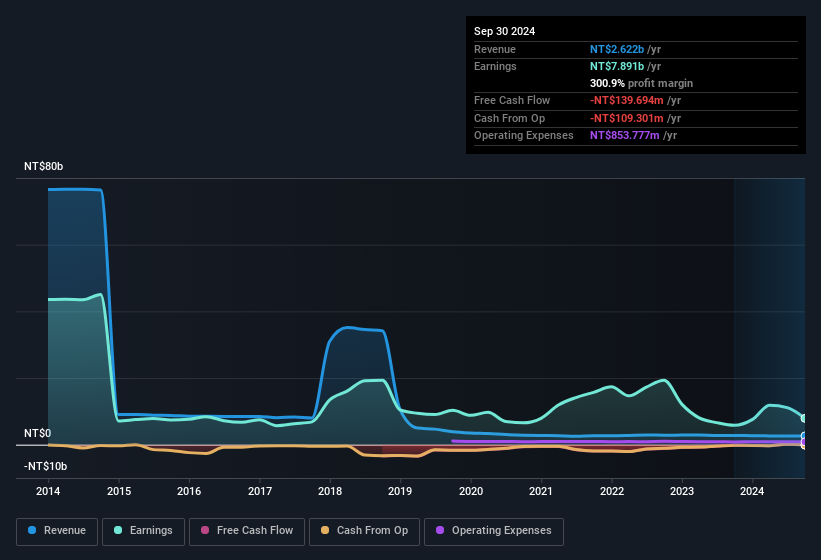The height and width of the screenshot is (560, 821).
Task: Click the NT$853.777m operating expenses value
Action: pyautogui.click(x=625, y=136)
